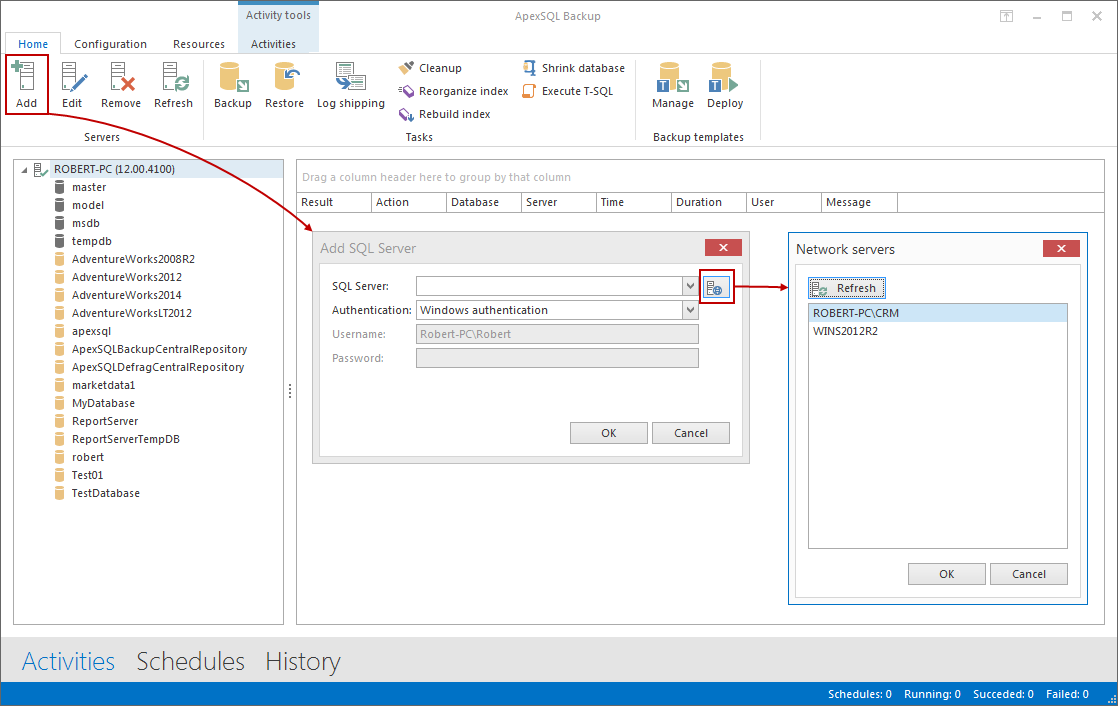Start a Backup task from ribbon
The width and height of the screenshot is (1118, 706).
233,84
